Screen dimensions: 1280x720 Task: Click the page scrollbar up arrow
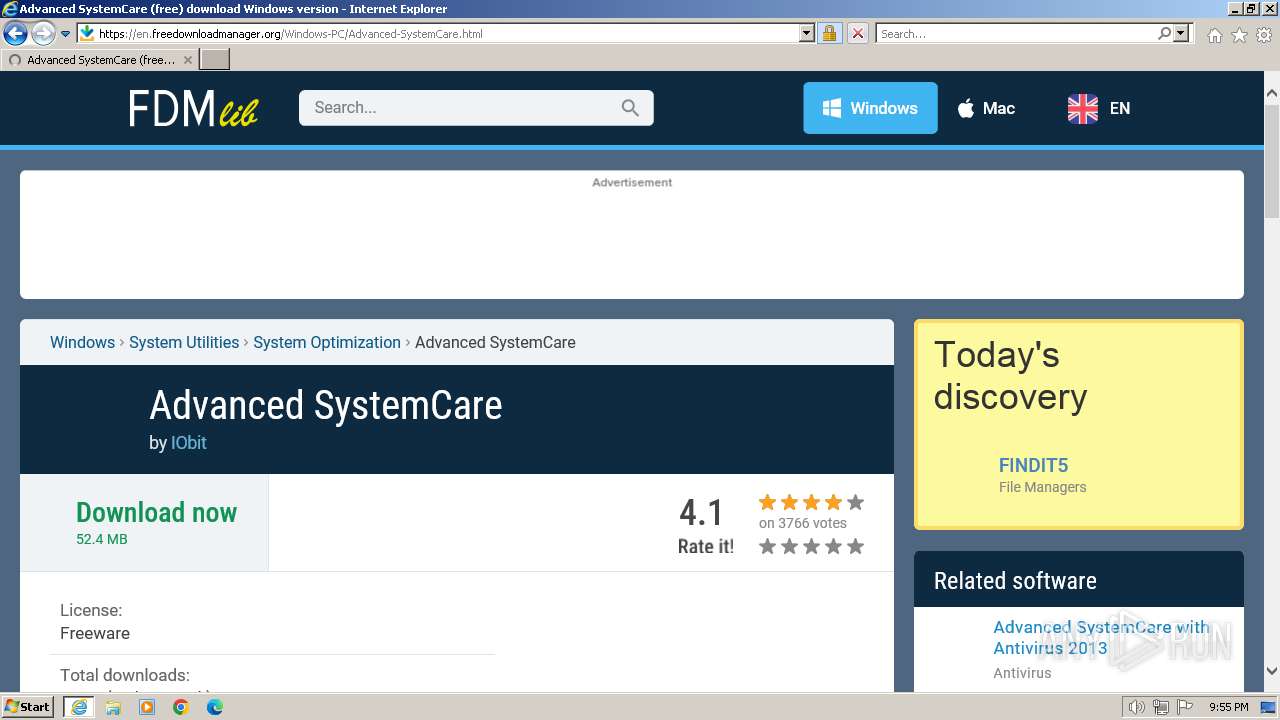click(x=1272, y=93)
